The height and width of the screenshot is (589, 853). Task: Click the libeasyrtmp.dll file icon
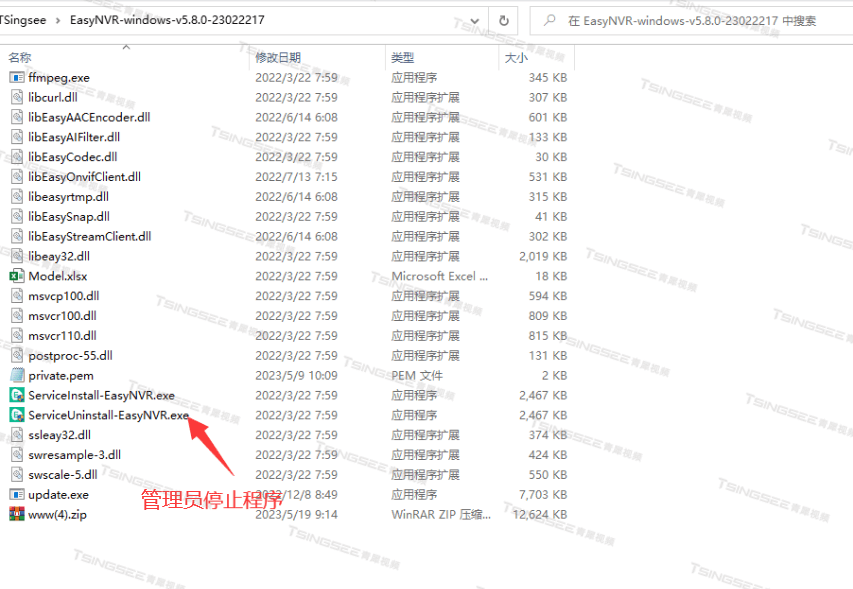pyautogui.click(x=17, y=196)
